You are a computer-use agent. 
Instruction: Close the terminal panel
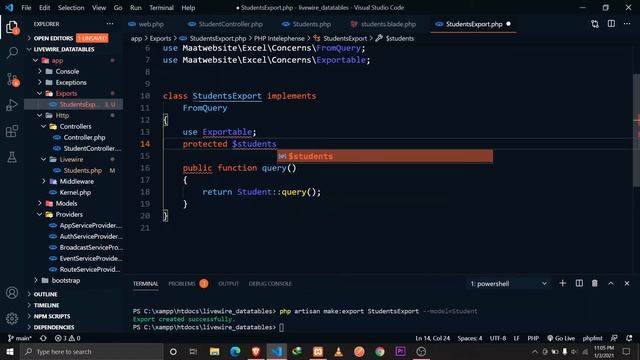click(627, 283)
